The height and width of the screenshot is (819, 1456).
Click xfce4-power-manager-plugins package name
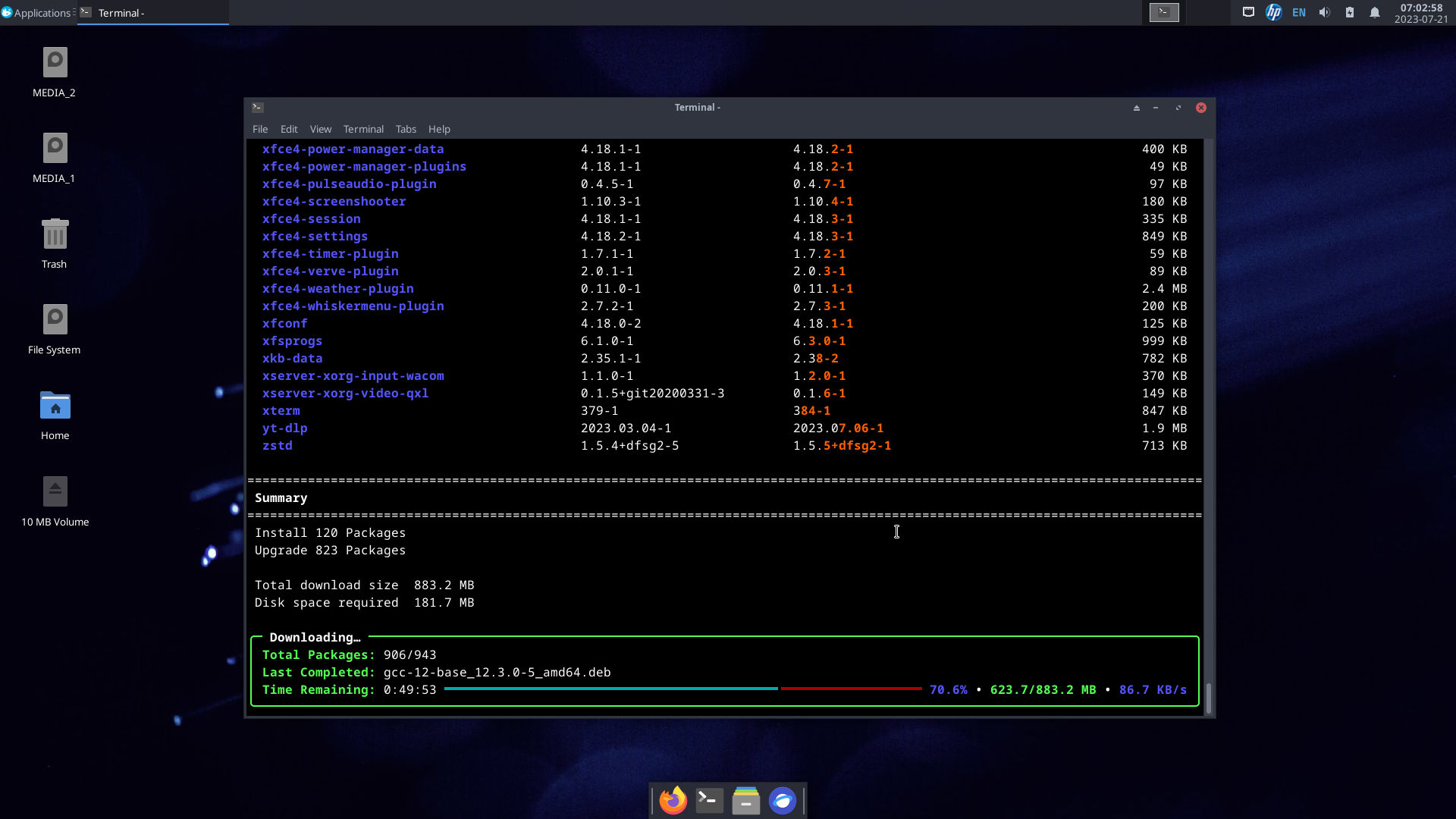click(364, 167)
